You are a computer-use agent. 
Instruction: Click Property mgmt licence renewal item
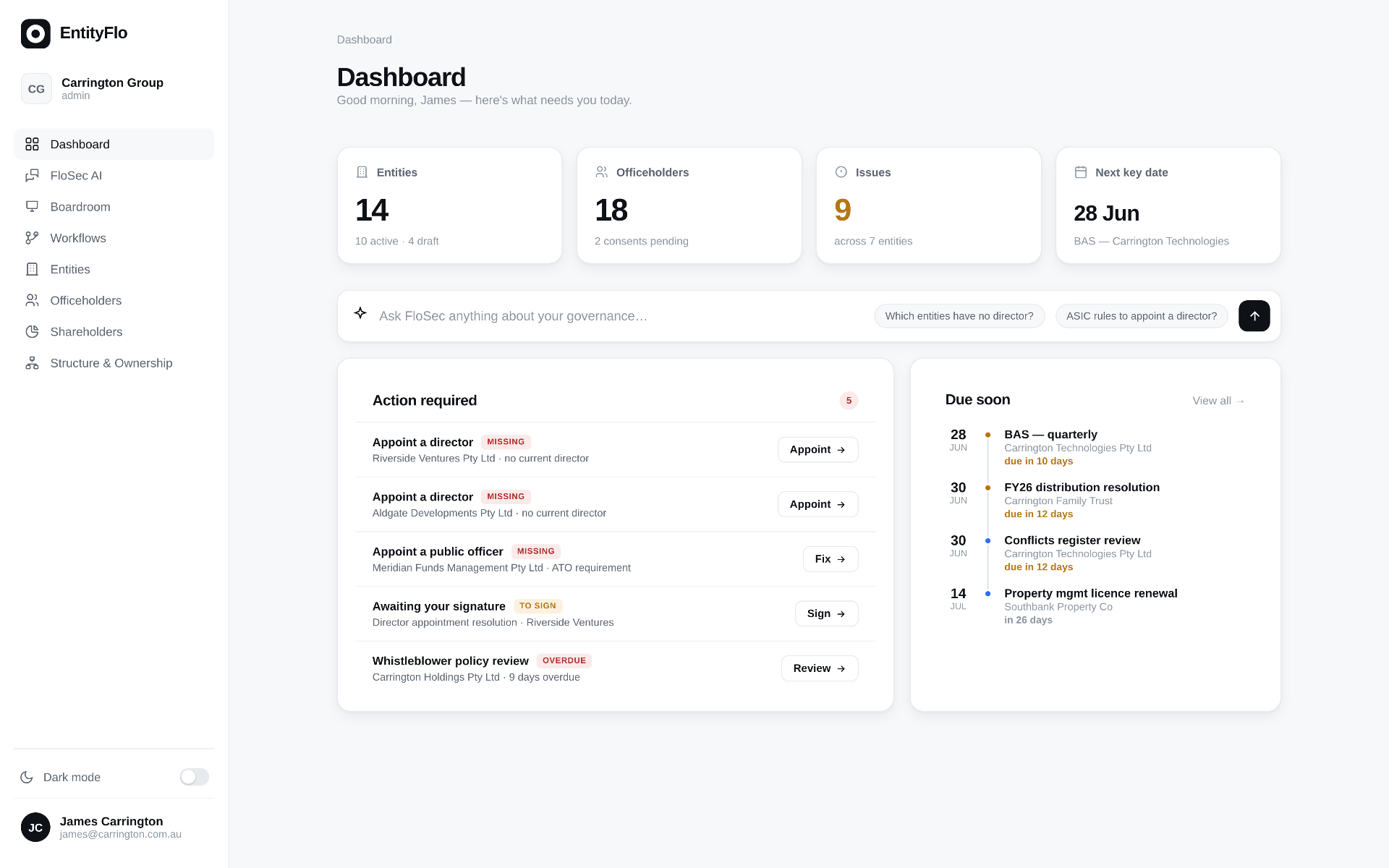[x=1095, y=606]
